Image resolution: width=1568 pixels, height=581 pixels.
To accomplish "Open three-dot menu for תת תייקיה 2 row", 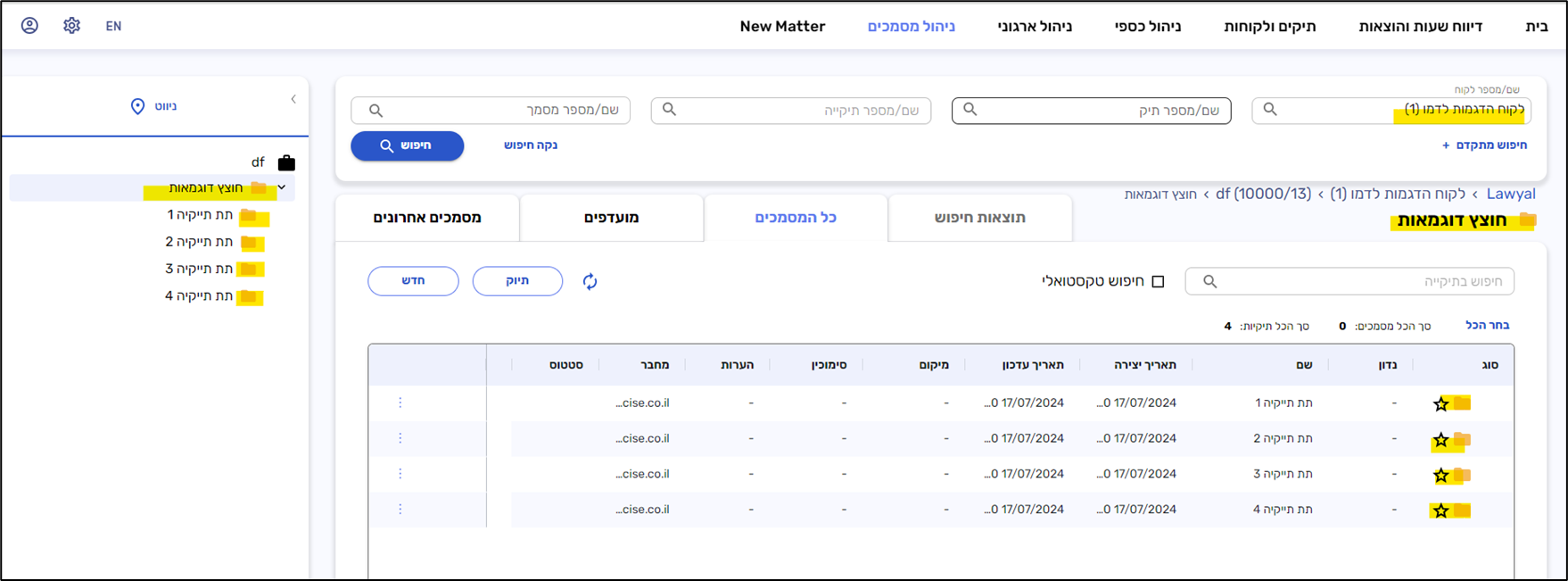I will [x=400, y=438].
